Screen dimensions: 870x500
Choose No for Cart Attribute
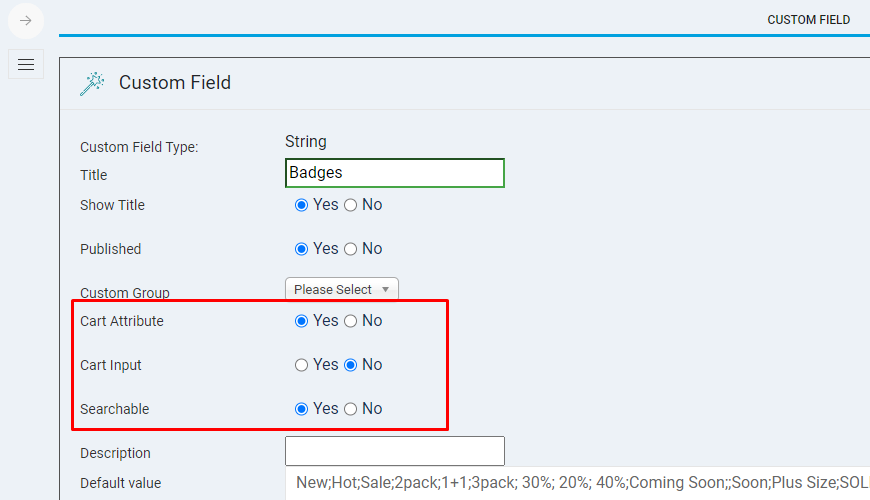(350, 321)
